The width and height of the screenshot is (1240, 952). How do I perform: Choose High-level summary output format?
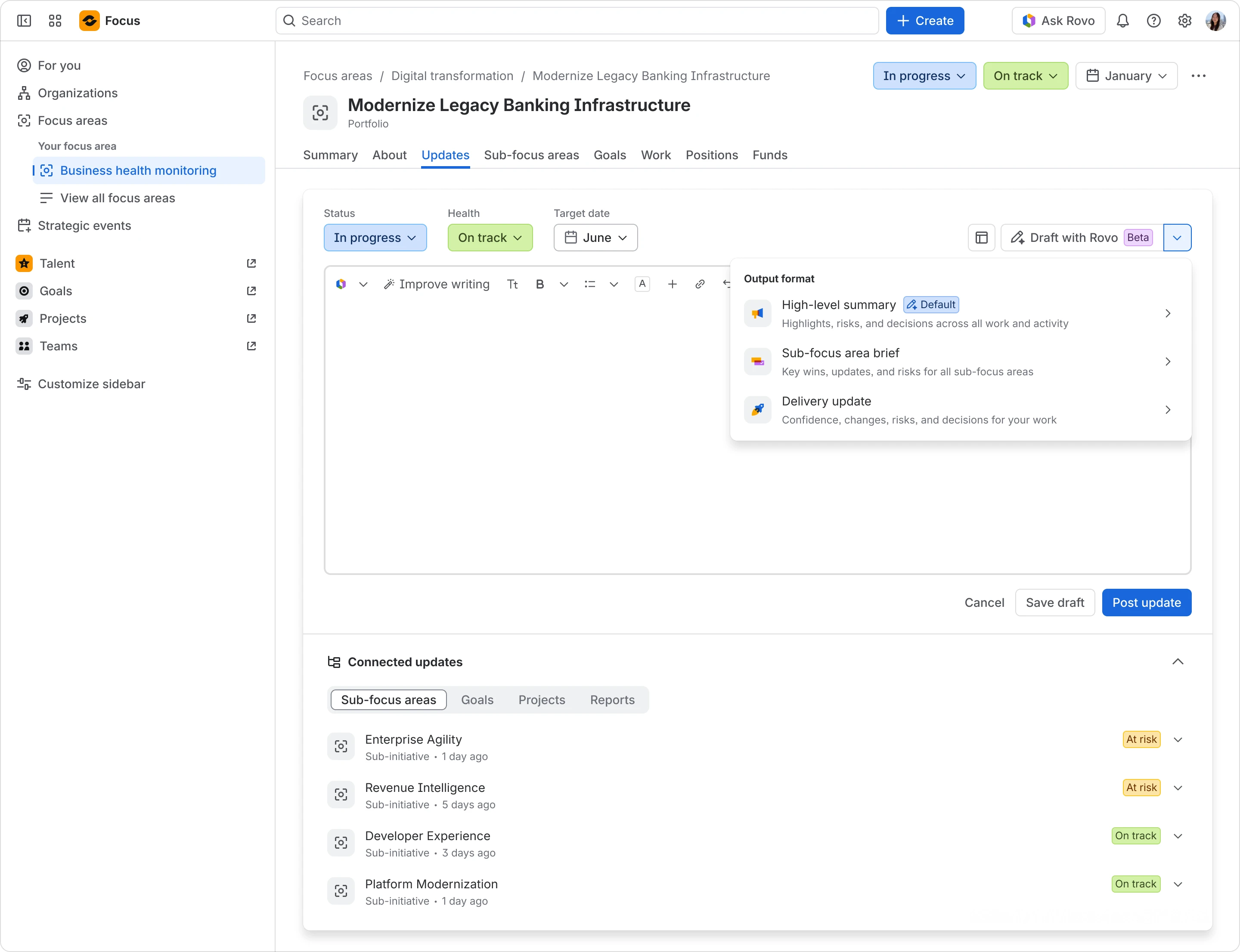click(x=960, y=313)
